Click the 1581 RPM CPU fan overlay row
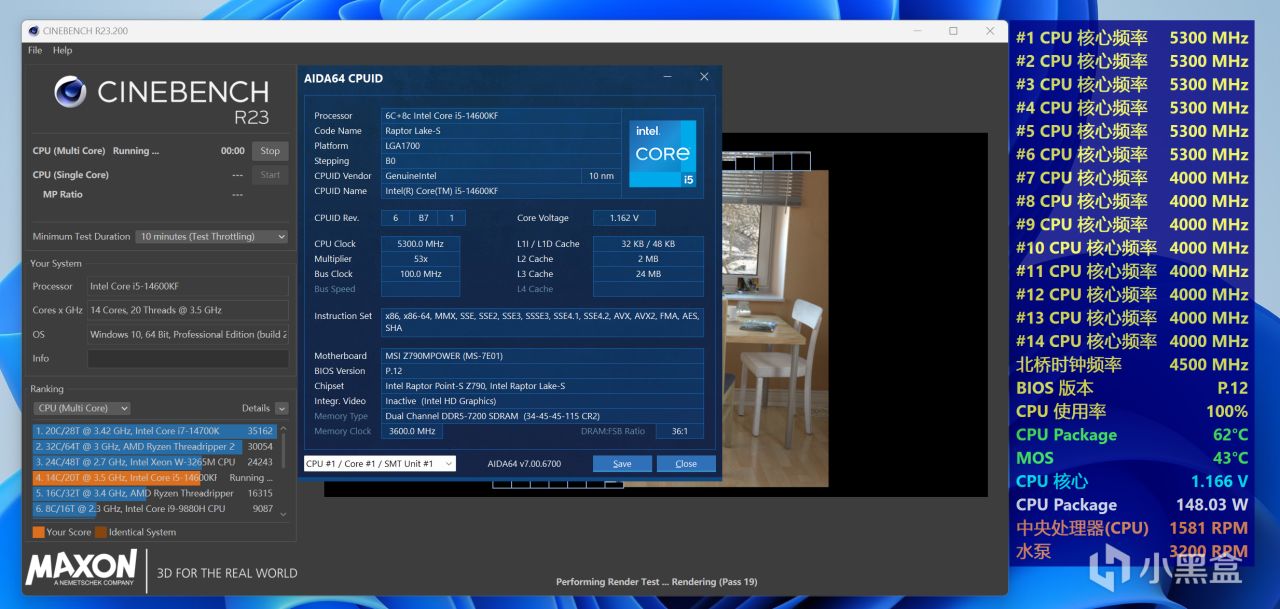This screenshot has height=609, width=1280. (1132, 528)
